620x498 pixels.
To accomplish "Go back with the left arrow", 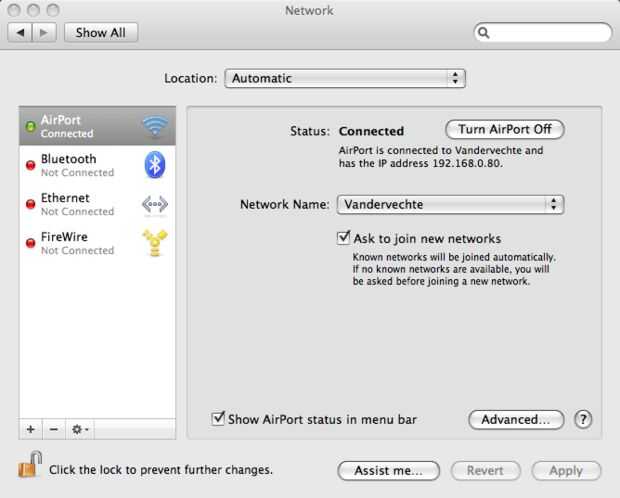I will [20, 32].
